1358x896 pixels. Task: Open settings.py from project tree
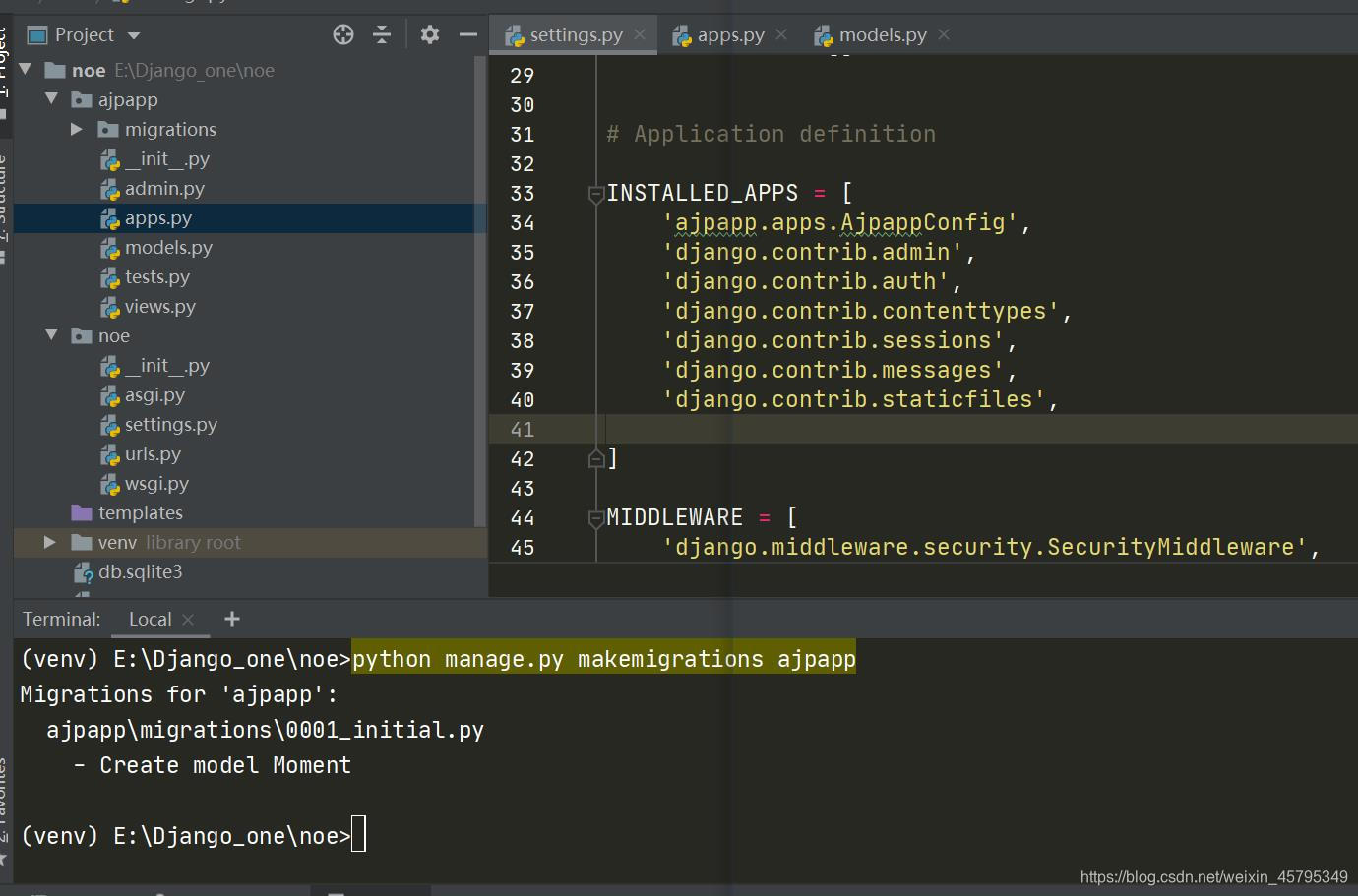(170, 424)
